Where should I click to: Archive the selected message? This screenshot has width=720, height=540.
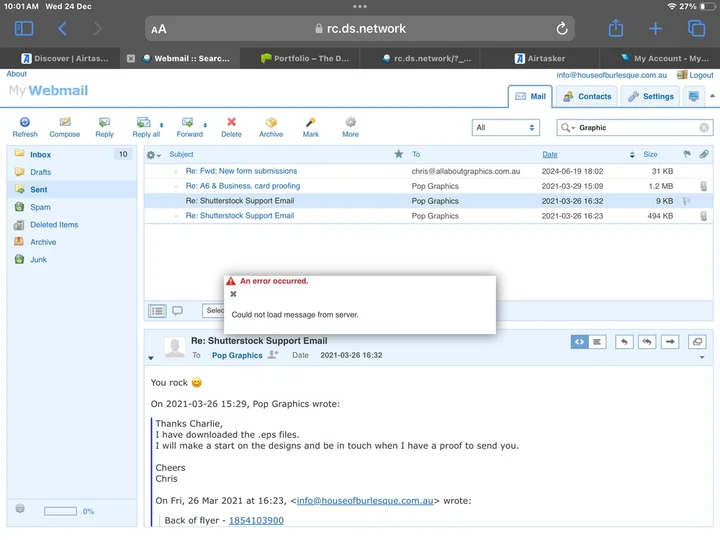pyautogui.click(x=271, y=127)
